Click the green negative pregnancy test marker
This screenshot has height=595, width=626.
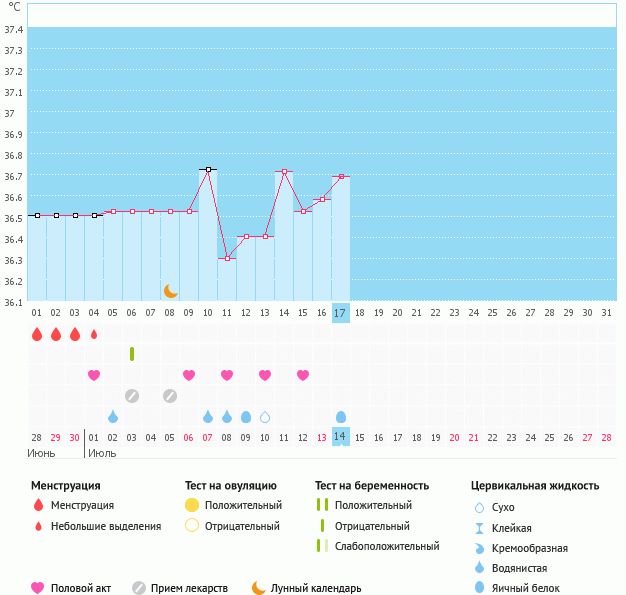pos(132,354)
